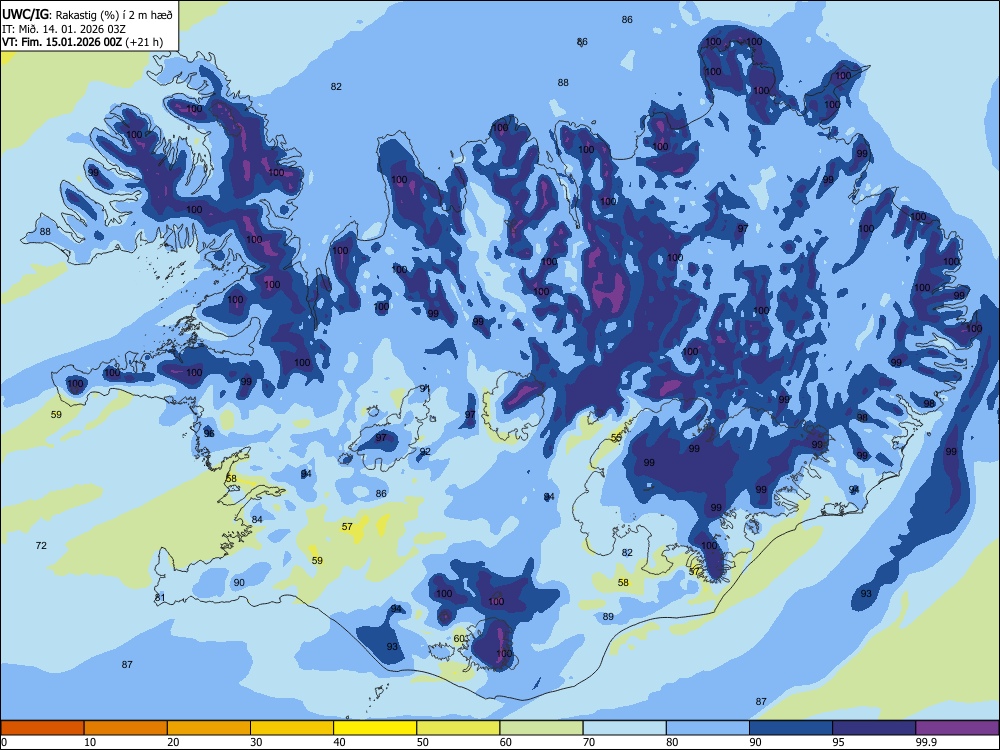Click the legend tick label '40'
The image size is (1000, 750).
pyautogui.click(x=340, y=742)
